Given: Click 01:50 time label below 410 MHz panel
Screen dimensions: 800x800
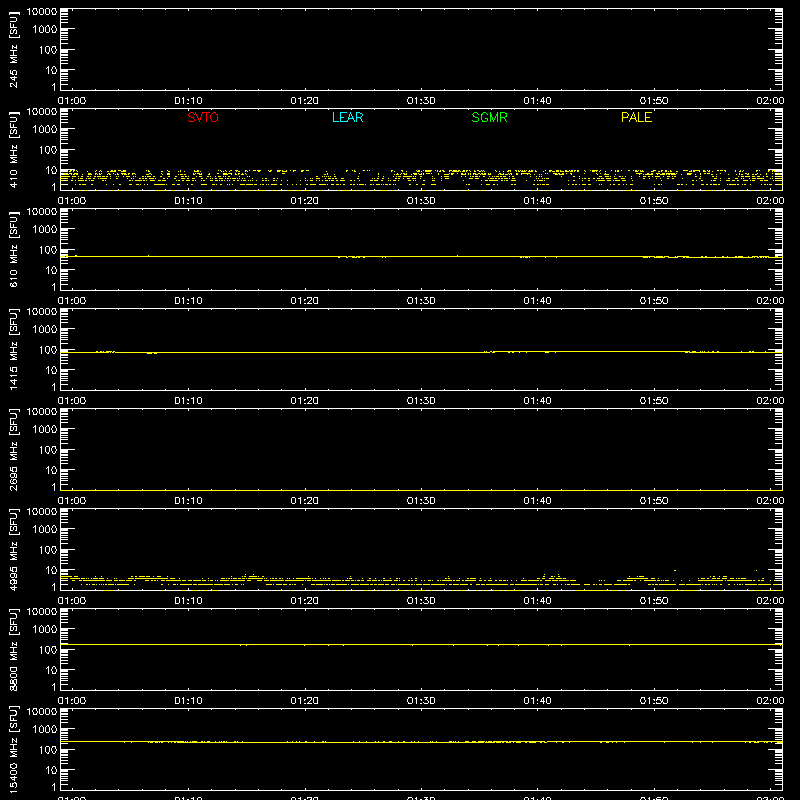Looking at the screenshot, I should 654,201.
